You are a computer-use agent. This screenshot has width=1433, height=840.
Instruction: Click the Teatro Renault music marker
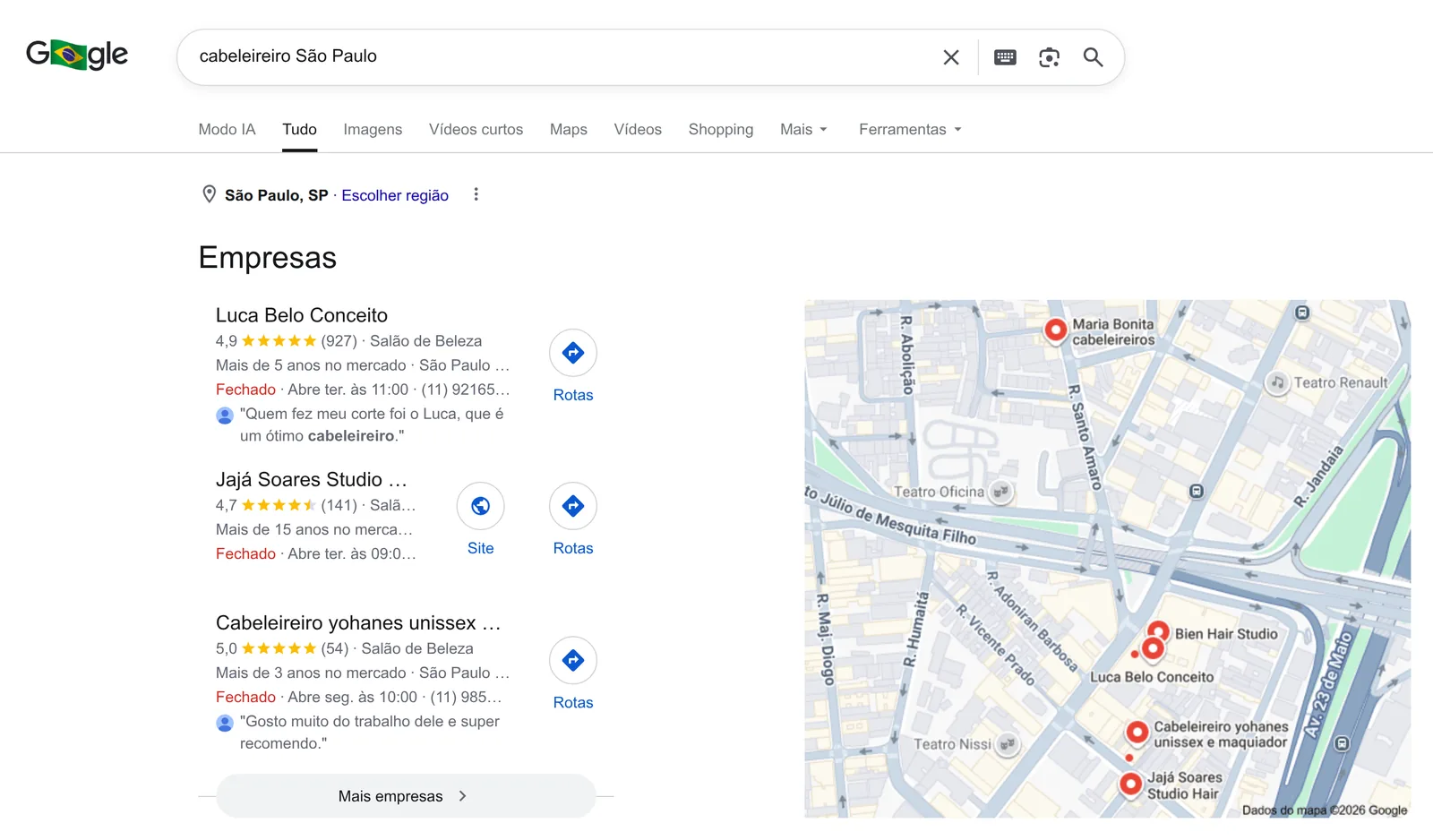click(1277, 382)
